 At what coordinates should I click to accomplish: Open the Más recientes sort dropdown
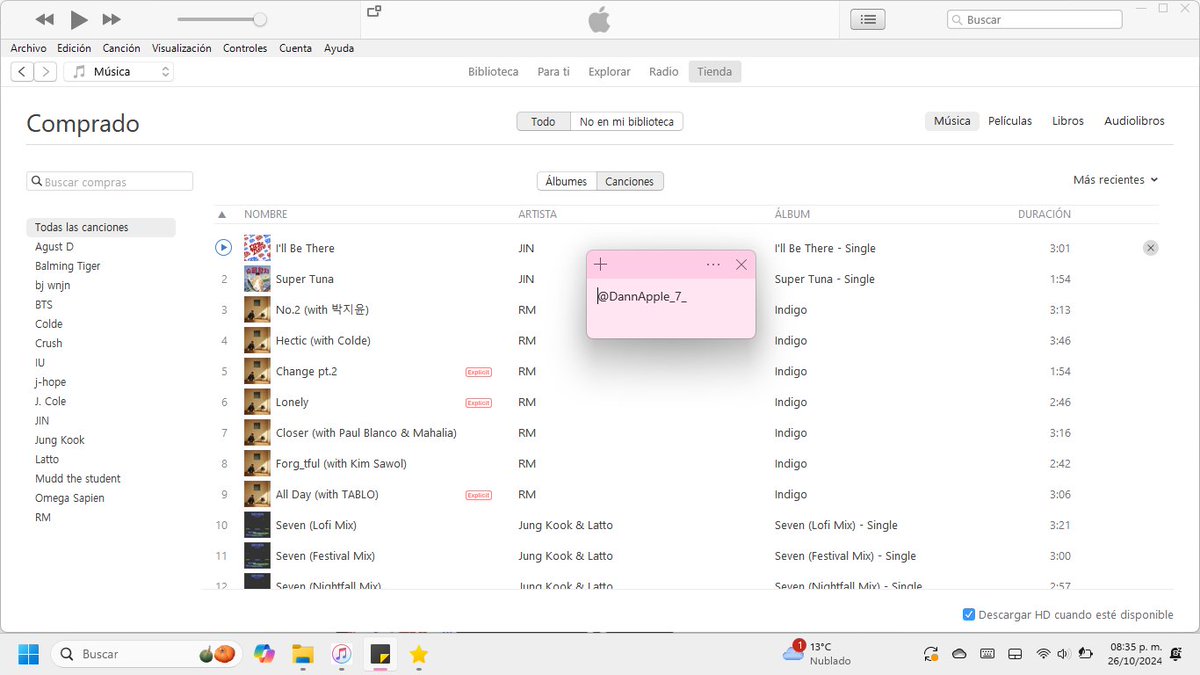click(1115, 180)
